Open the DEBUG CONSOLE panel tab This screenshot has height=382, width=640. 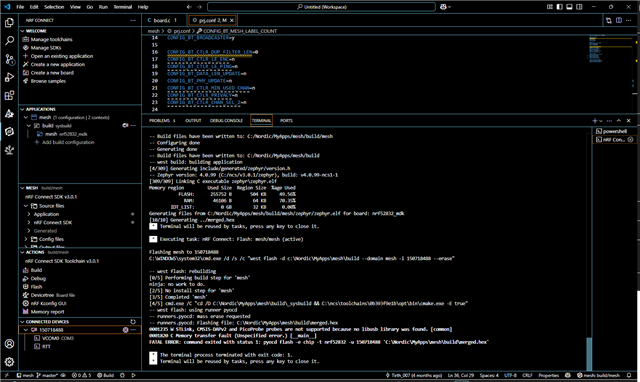click(226, 121)
